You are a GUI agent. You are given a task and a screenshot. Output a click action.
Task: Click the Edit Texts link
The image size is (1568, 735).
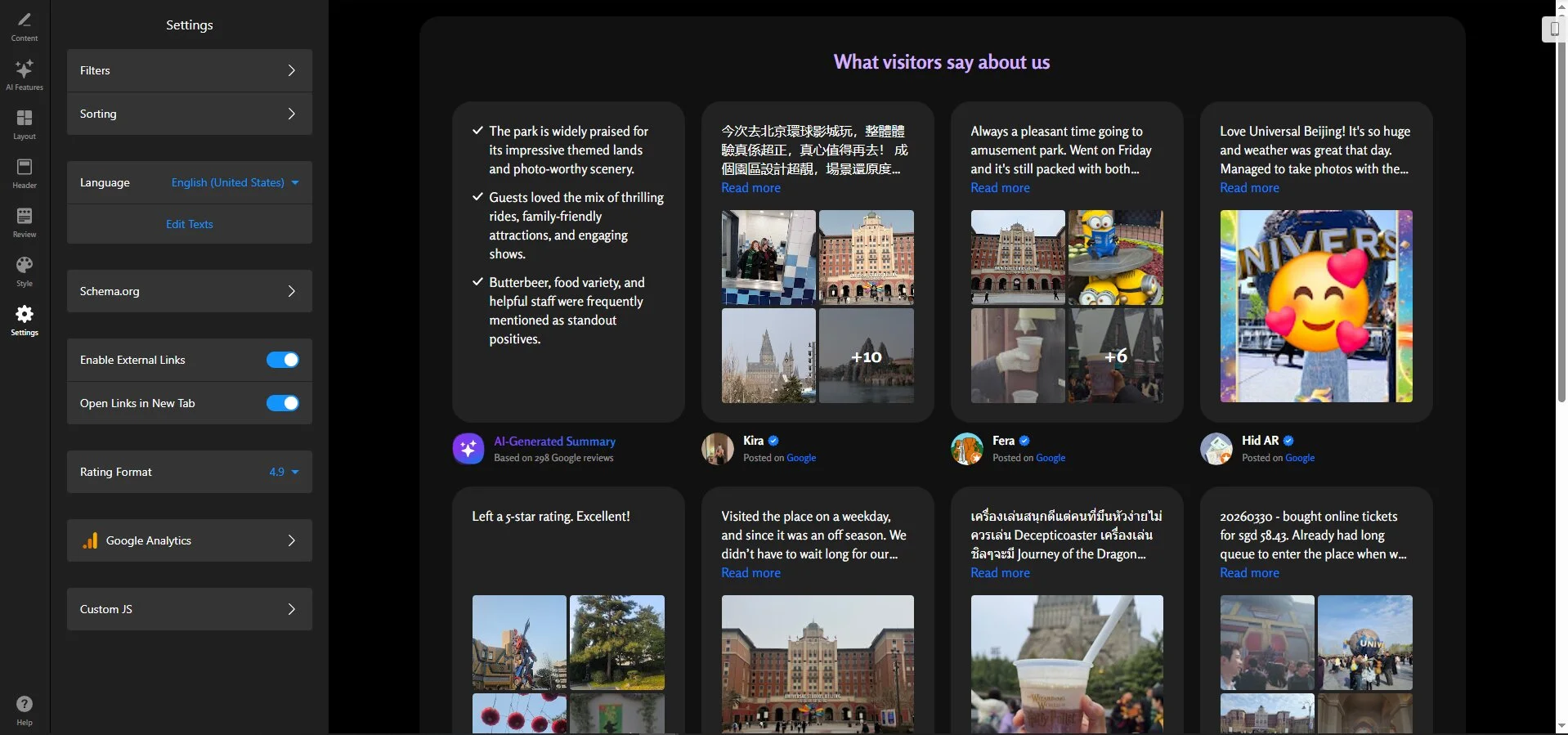tap(190, 224)
